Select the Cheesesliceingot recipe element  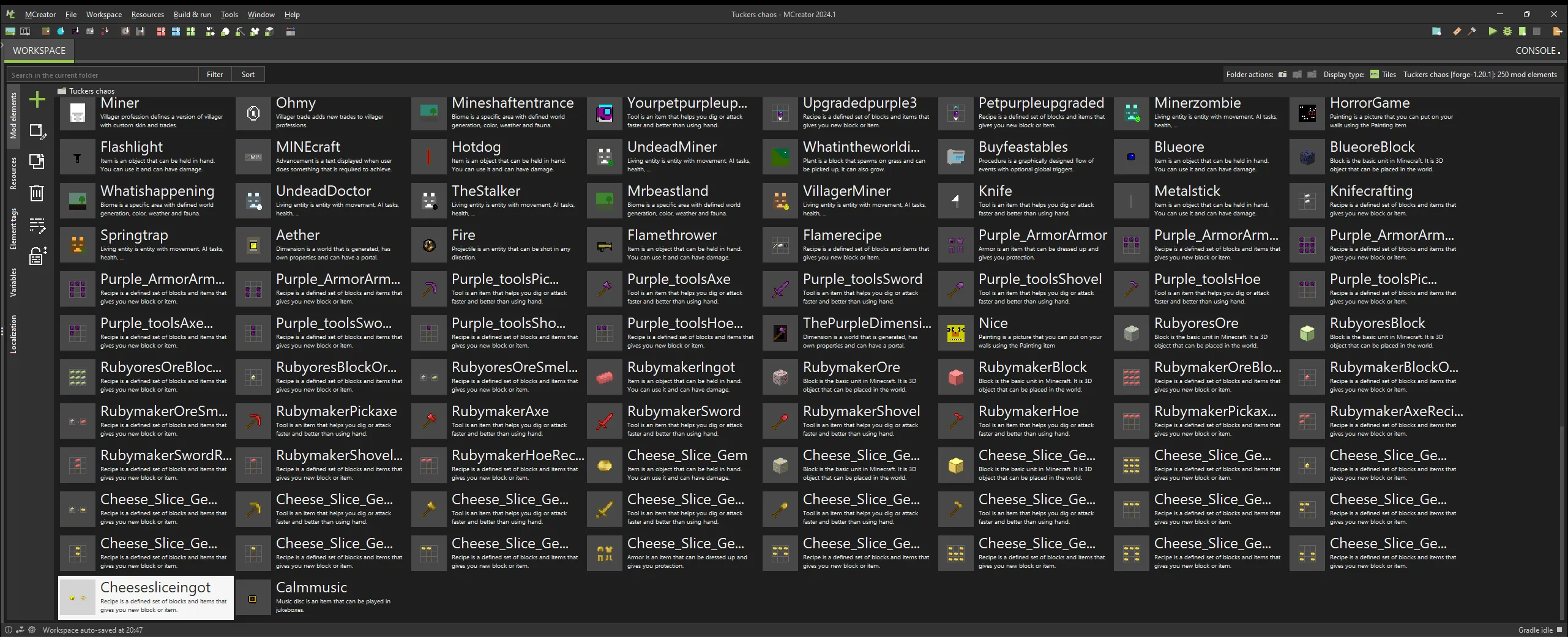tap(146, 597)
